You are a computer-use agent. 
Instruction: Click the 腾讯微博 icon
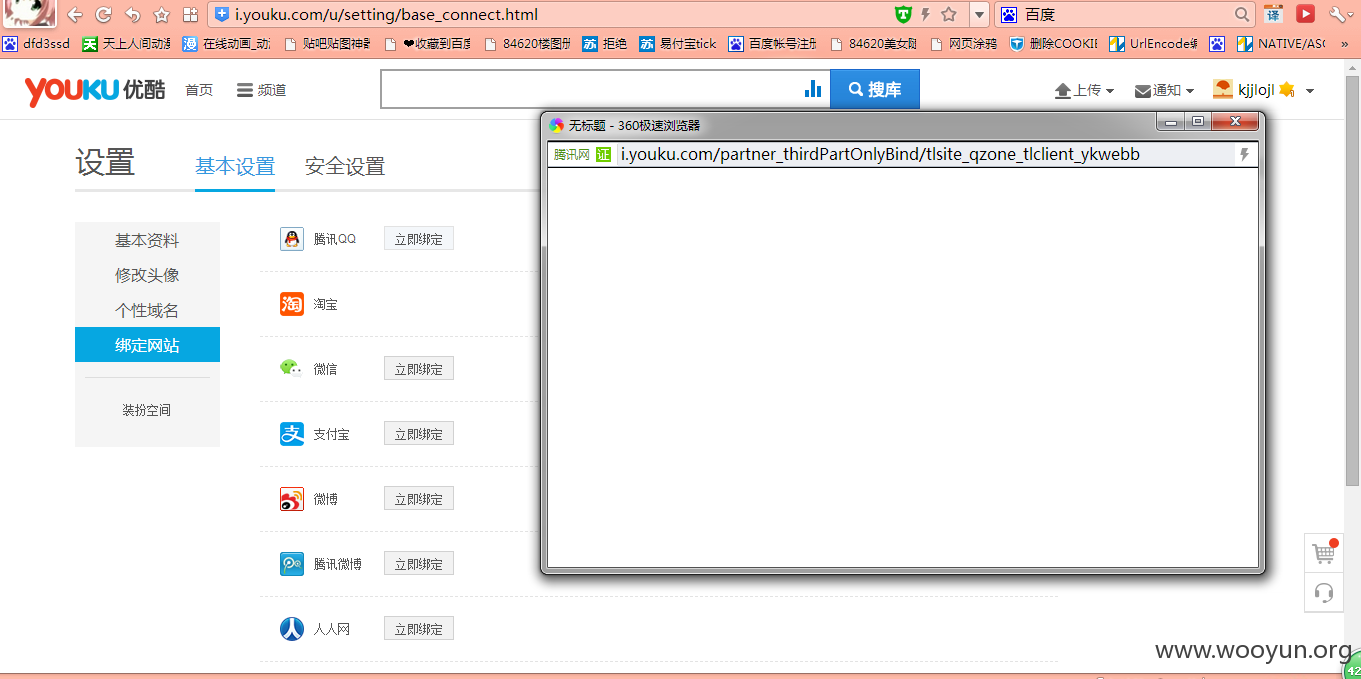point(292,564)
